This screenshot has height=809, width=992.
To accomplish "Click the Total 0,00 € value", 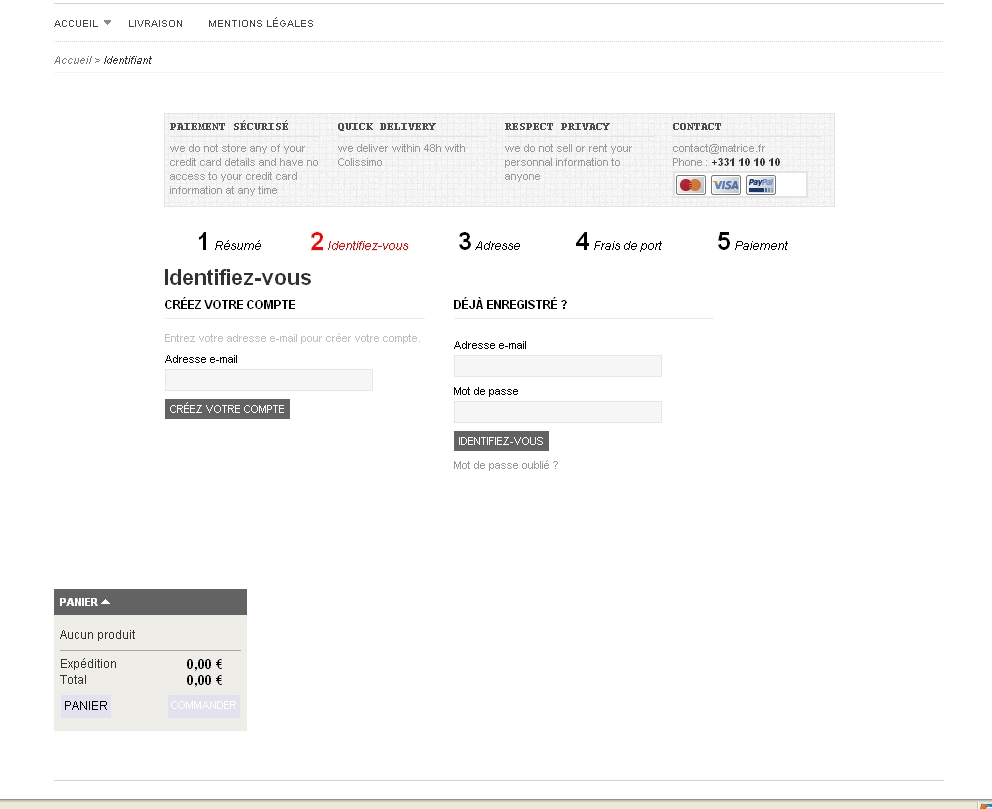I will click(204, 681).
